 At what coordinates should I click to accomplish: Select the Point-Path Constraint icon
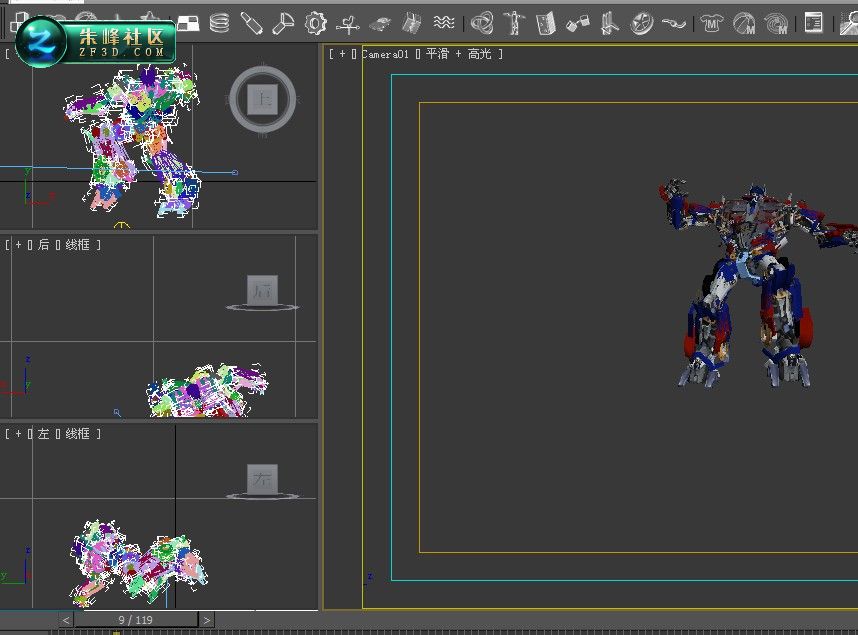[674, 24]
